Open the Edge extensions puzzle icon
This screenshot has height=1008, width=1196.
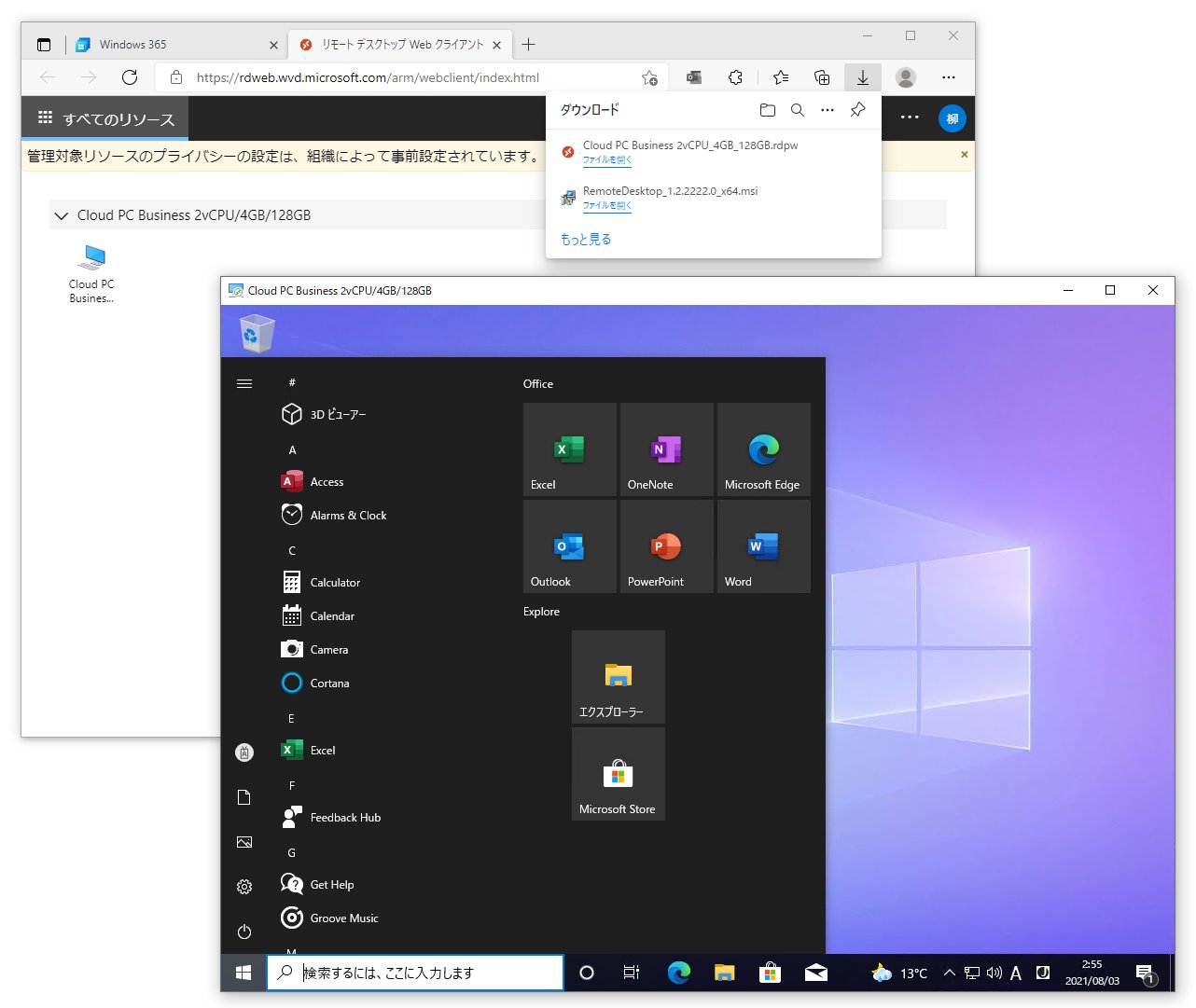coord(735,77)
